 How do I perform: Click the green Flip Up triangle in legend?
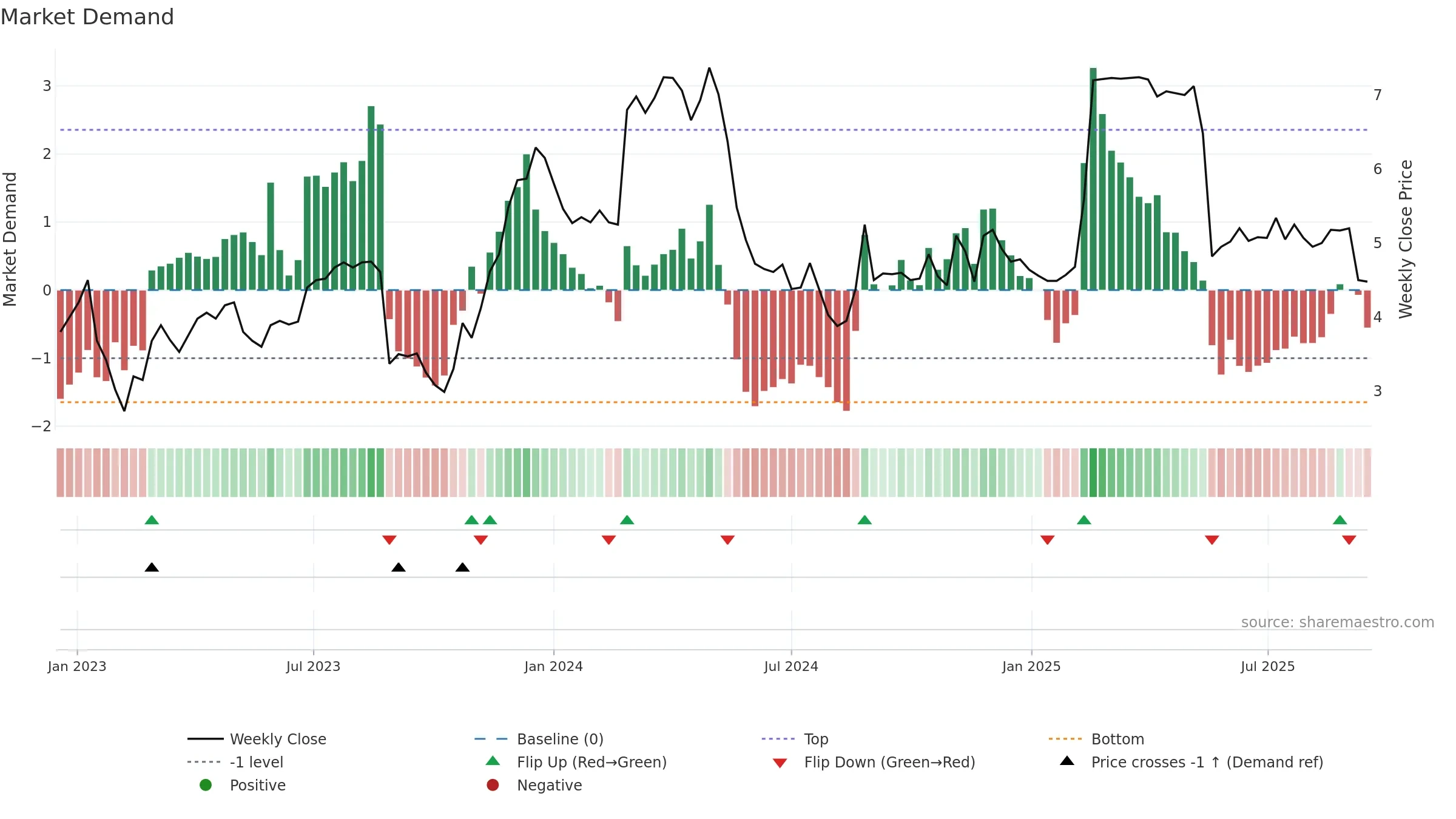click(x=493, y=761)
